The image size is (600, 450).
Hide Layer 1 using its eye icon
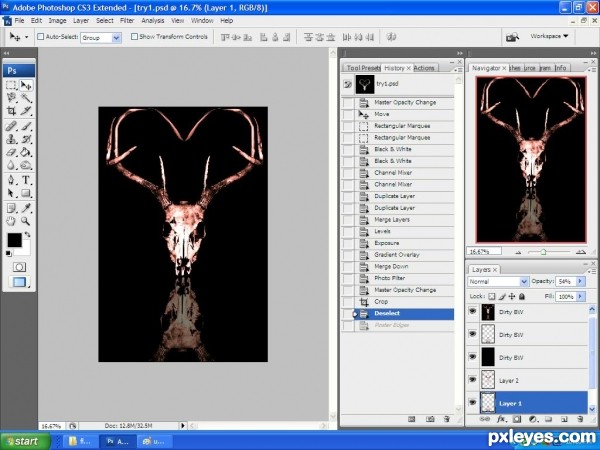pyautogui.click(x=473, y=403)
